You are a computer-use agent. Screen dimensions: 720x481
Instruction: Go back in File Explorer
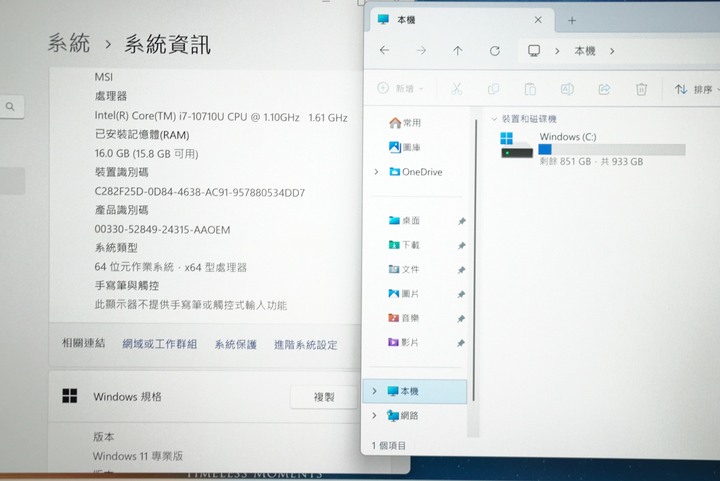385,50
